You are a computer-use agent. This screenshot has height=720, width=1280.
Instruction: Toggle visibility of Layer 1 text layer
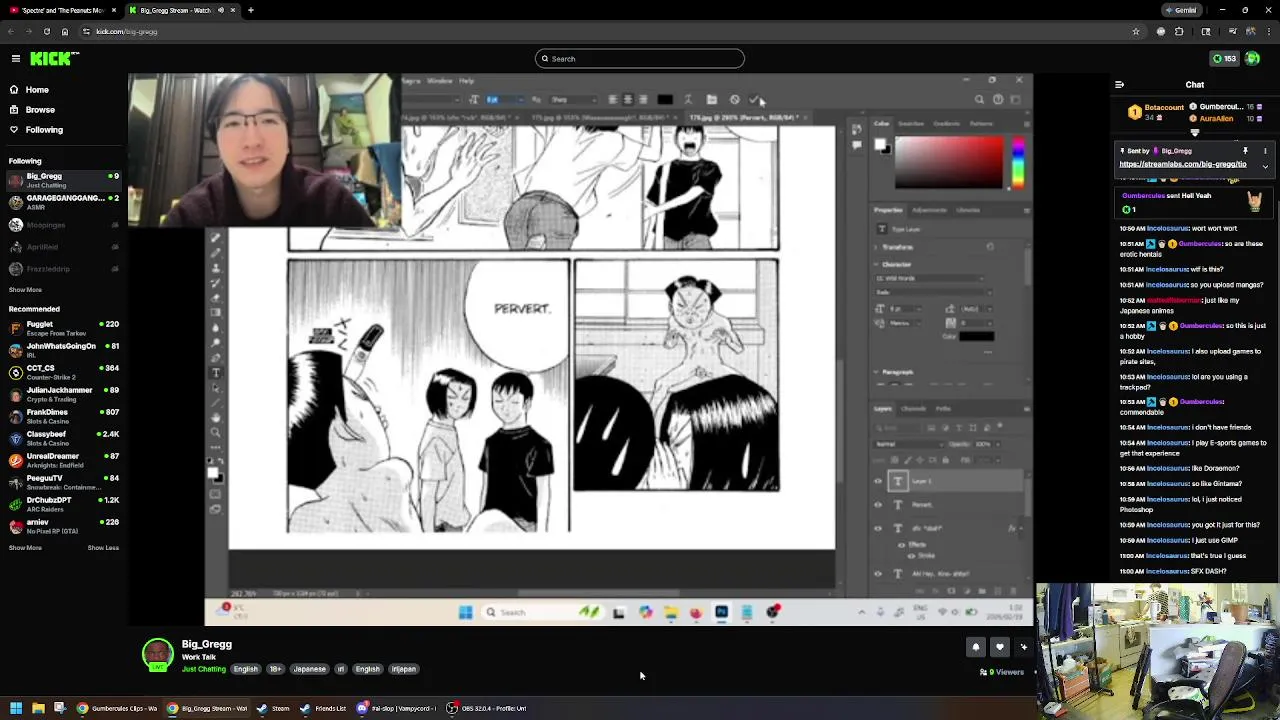tap(878, 482)
